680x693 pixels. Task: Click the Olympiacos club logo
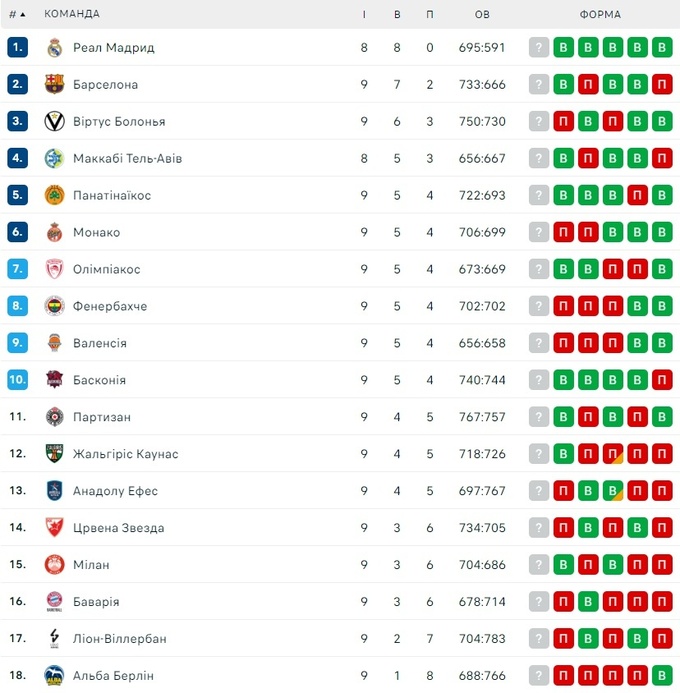pos(55,269)
